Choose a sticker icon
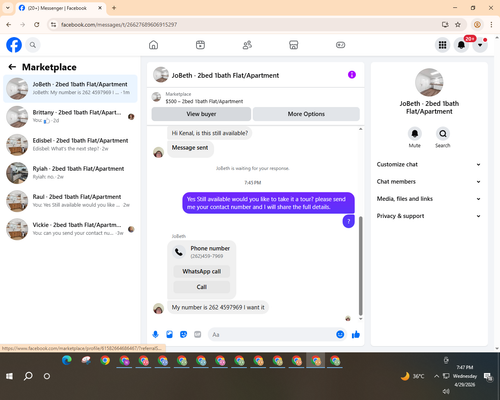This screenshot has height=400, width=500. 183,334
